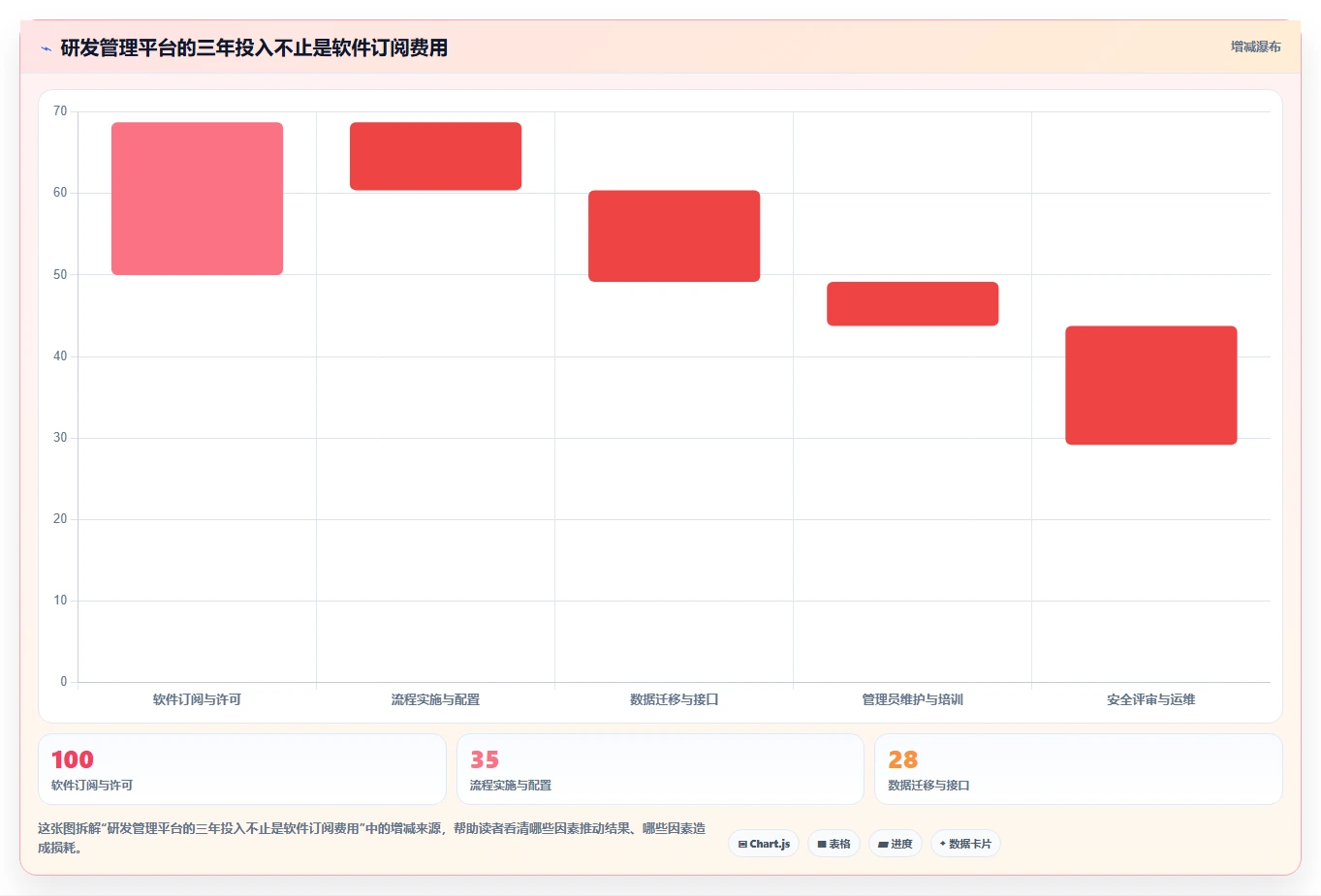Click the red 流程实施与配置 waterfall bar
The height and width of the screenshot is (896, 1321).
(x=435, y=156)
